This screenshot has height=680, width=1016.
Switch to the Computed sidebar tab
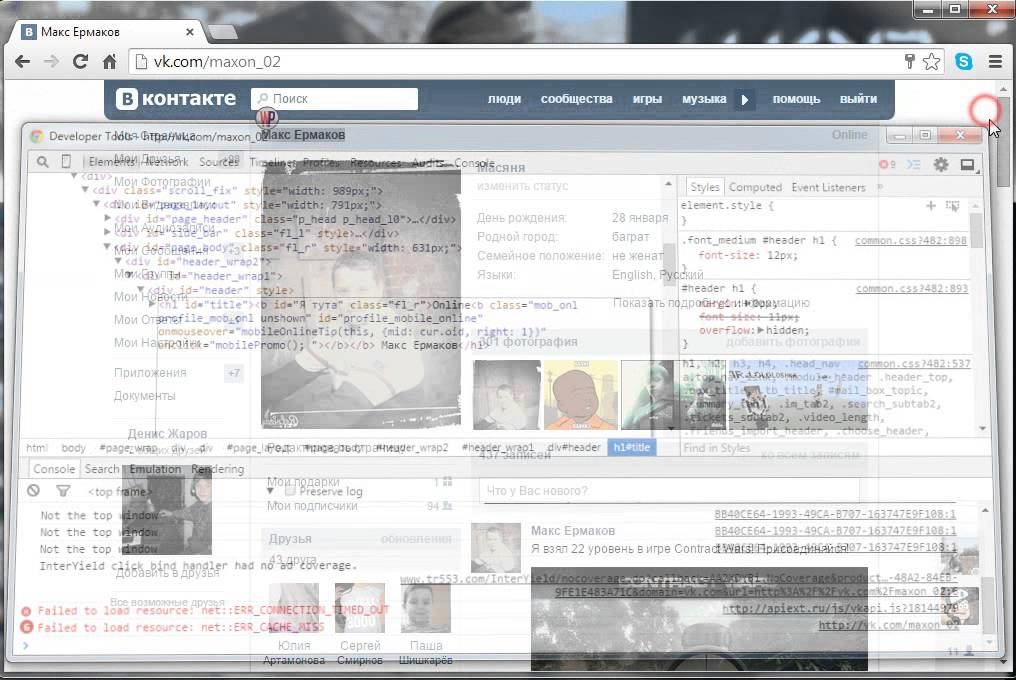click(x=755, y=187)
